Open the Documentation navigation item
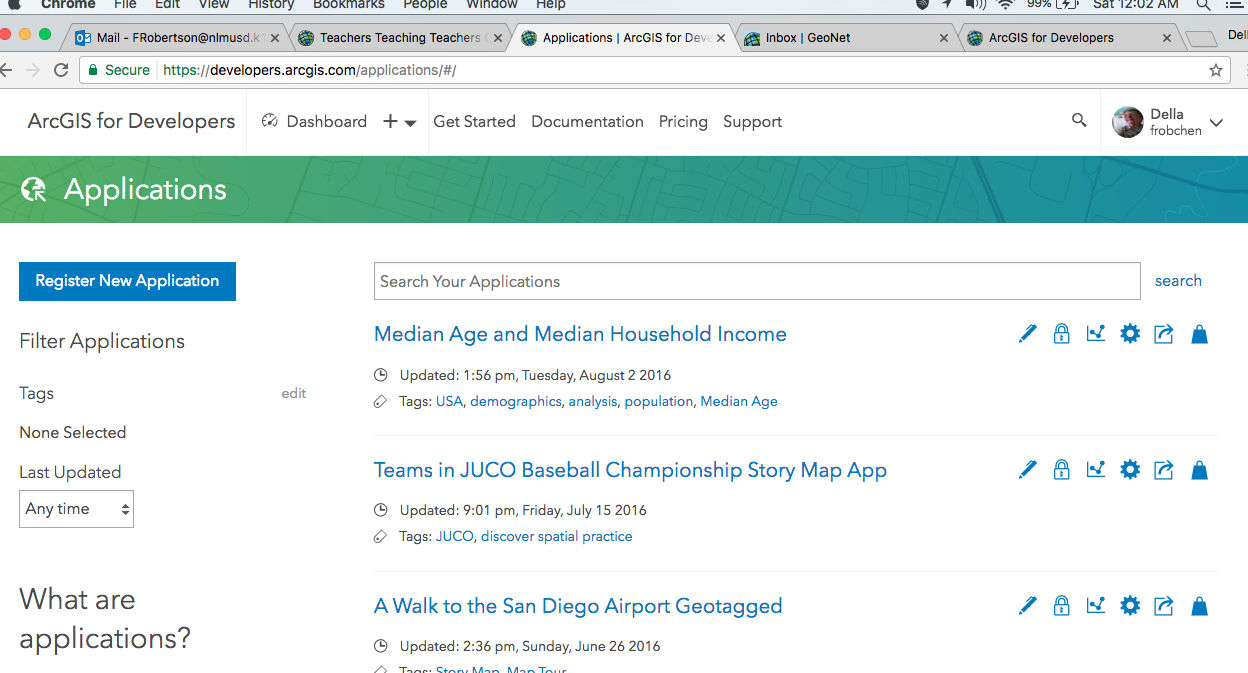The height and width of the screenshot is (673, 1248). [x=587, y=122]
